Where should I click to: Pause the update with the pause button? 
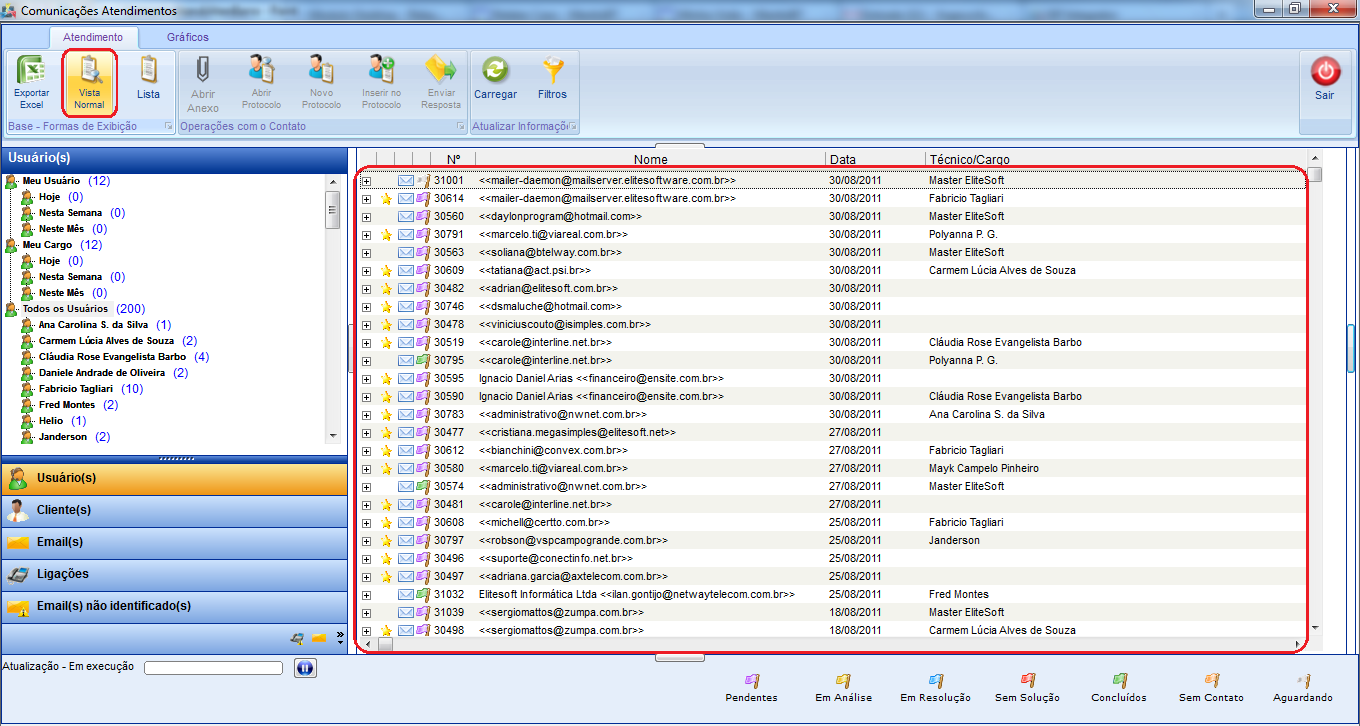click(x=305, y=668)
